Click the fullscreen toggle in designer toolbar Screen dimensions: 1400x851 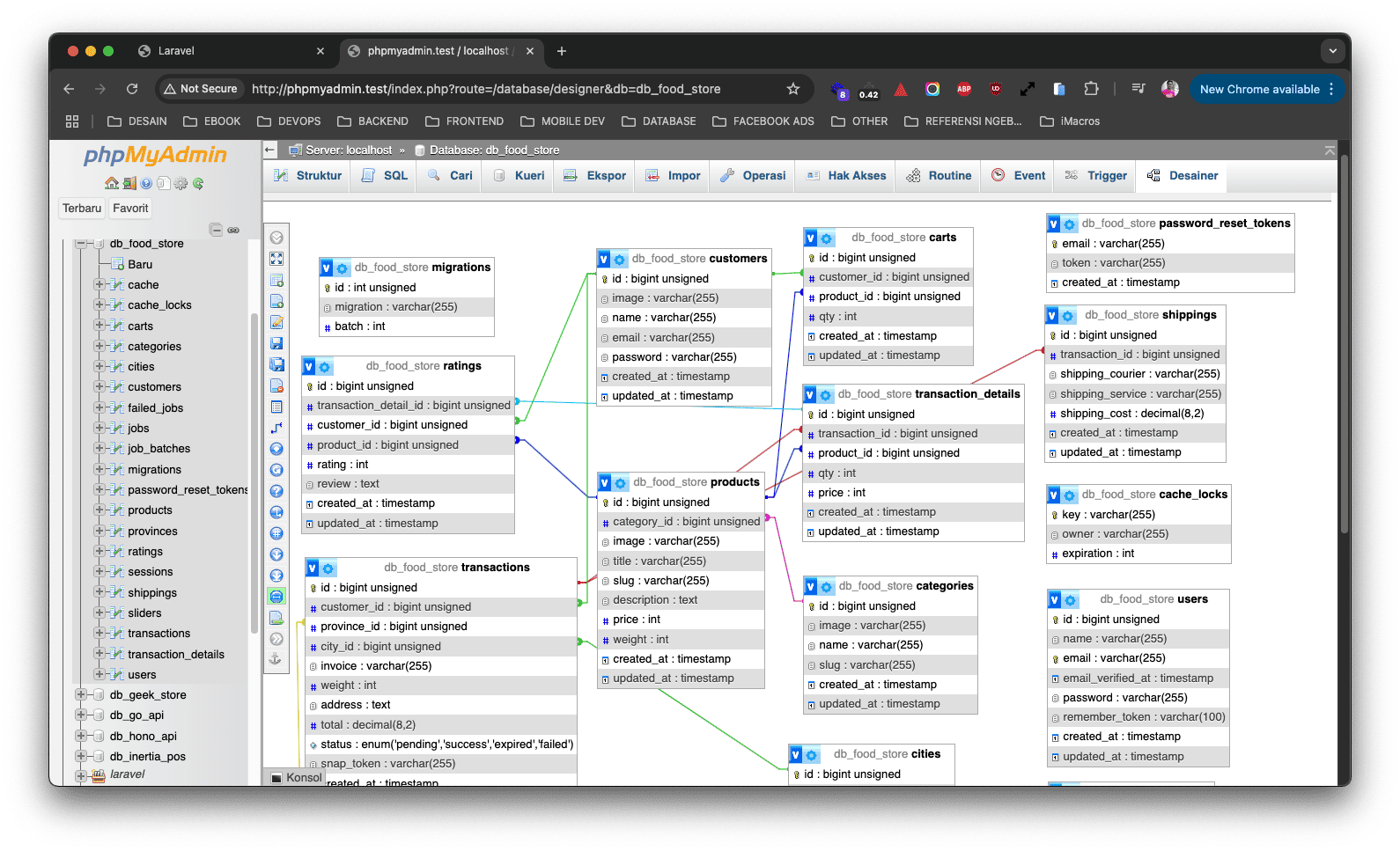pyautogui.click(x=276, y=259)
